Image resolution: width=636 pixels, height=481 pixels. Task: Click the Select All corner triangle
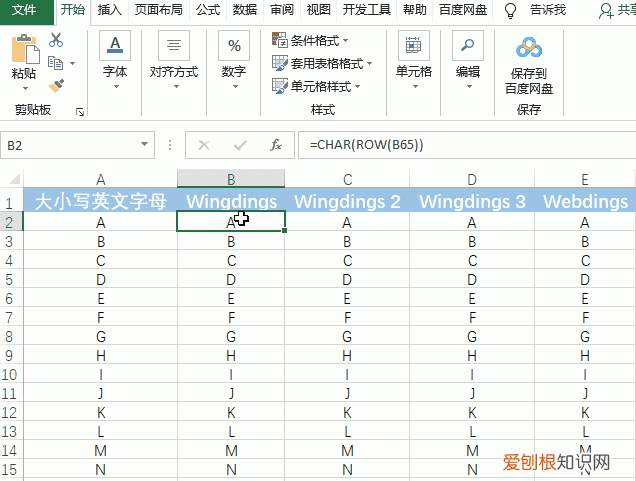(x=15, y=179)
